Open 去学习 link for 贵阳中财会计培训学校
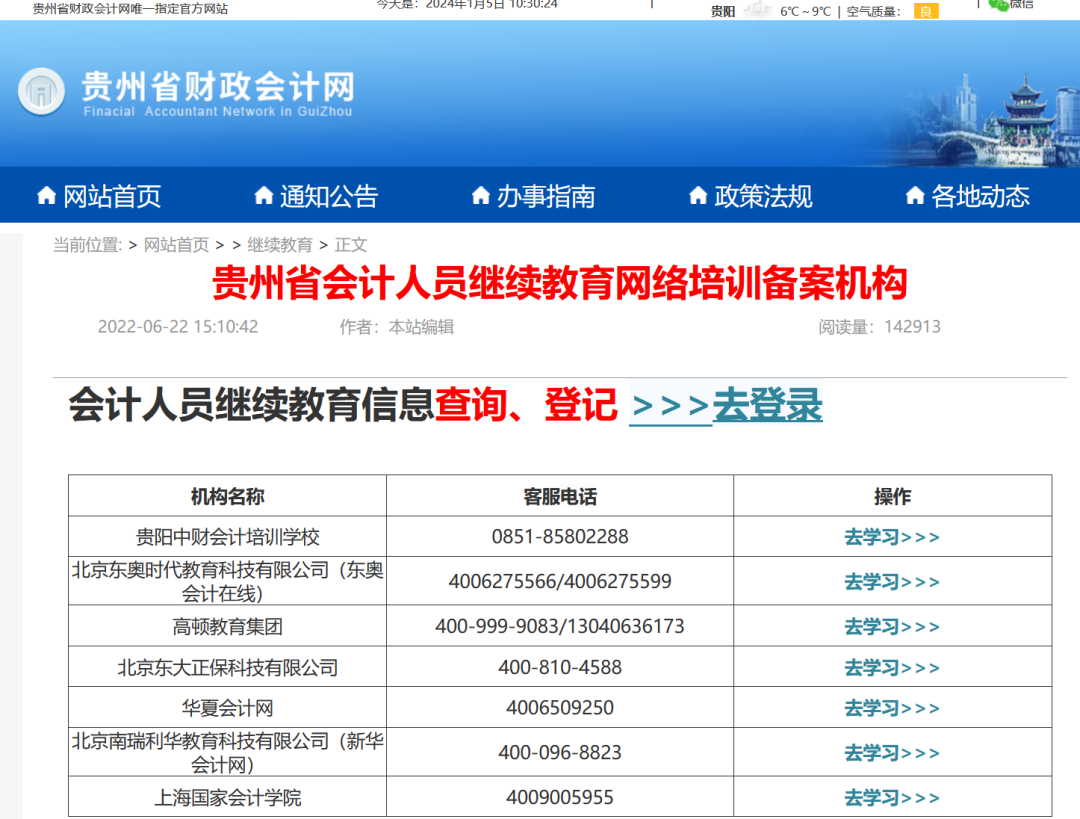Image resolution: width=1080 pixels, height=819 pixels. coord(892,537)
